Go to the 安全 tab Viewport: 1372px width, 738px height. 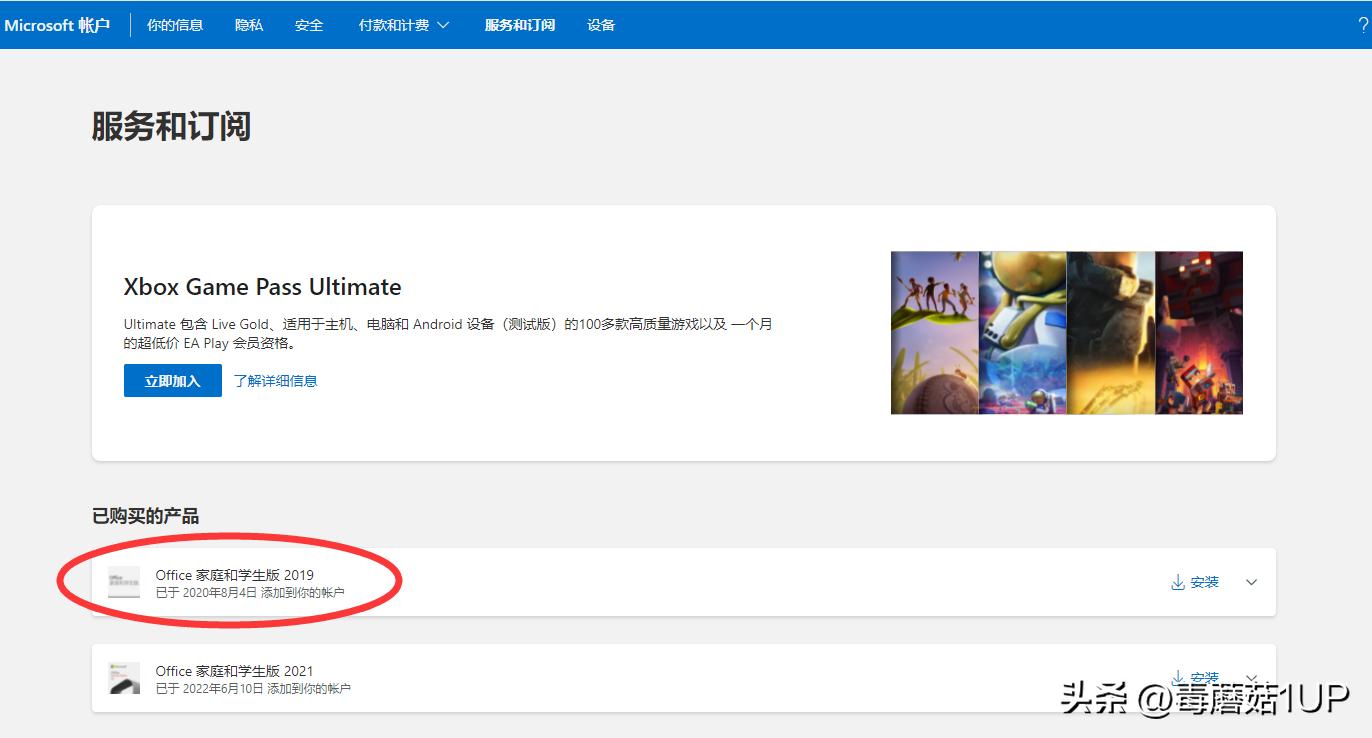308,24
